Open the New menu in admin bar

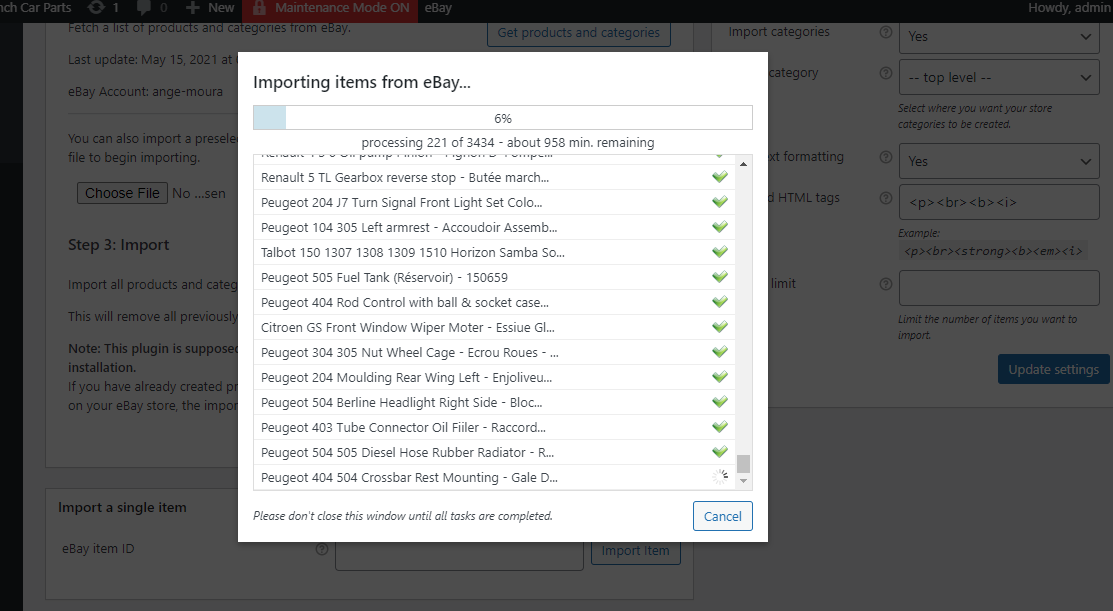click(x=210, y=8)
